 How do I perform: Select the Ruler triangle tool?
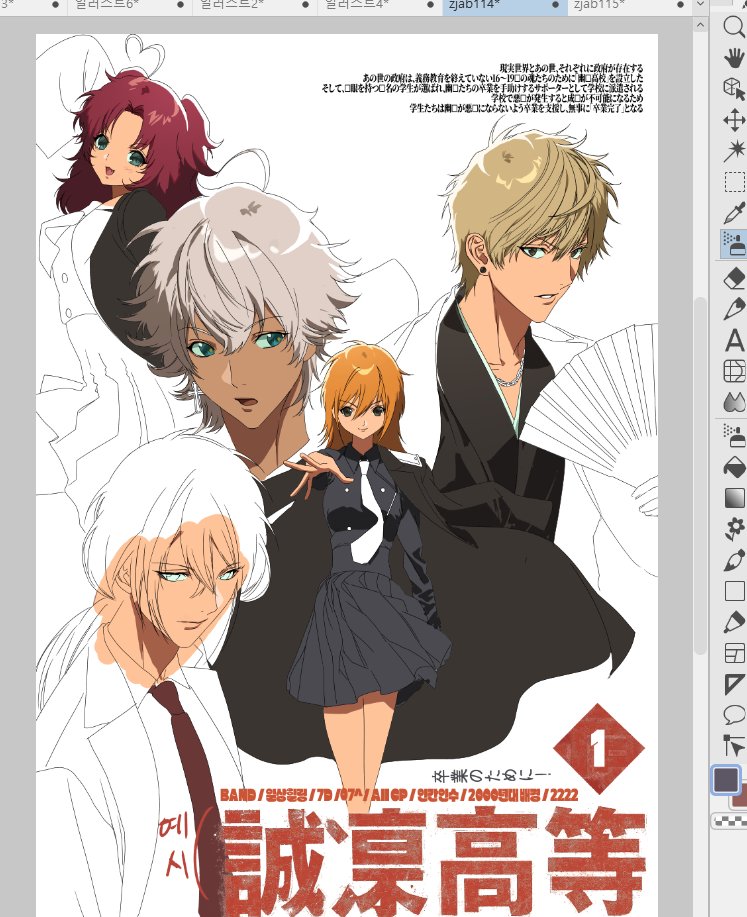734,684
